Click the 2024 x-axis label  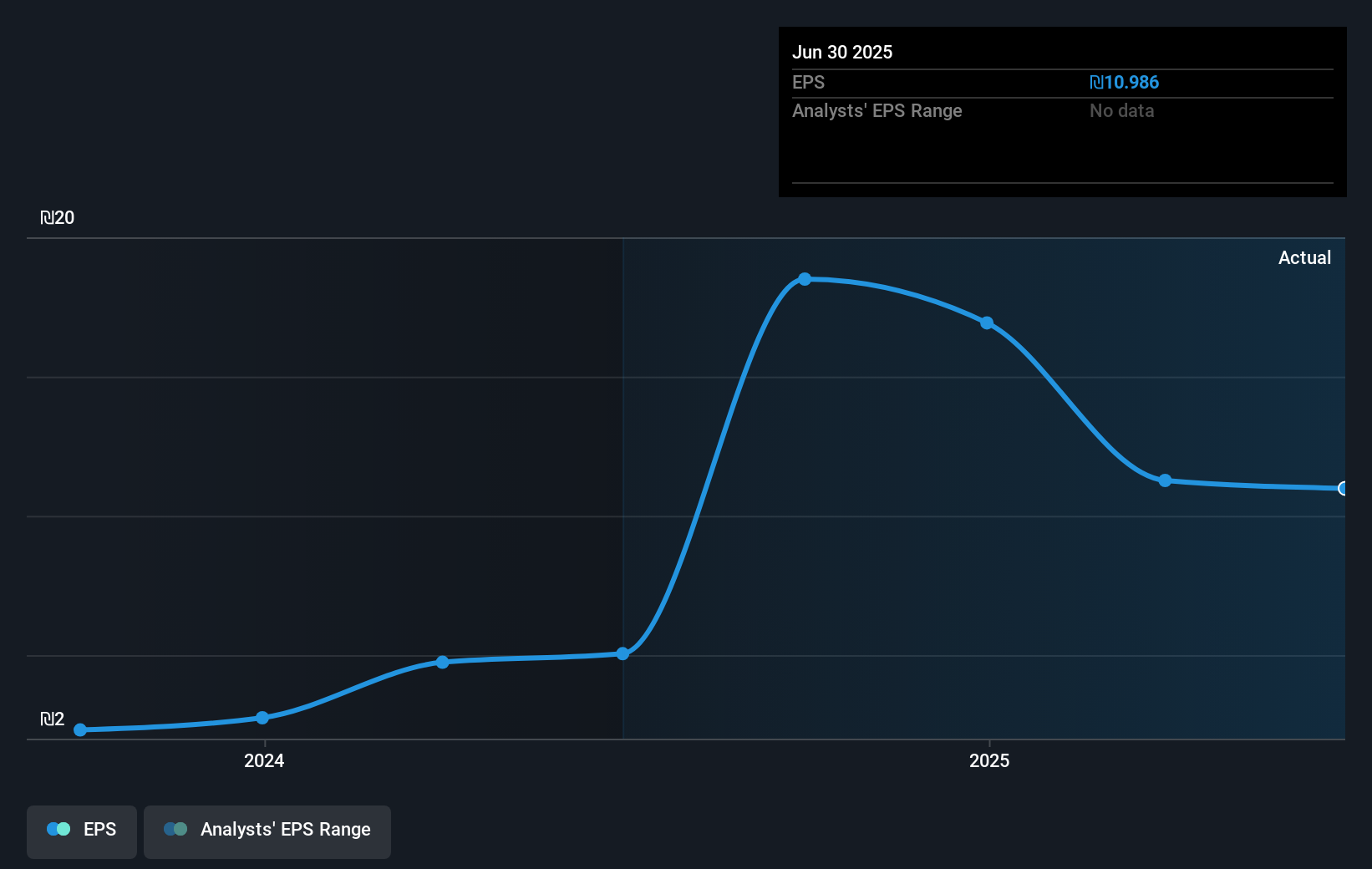[264, 760]
